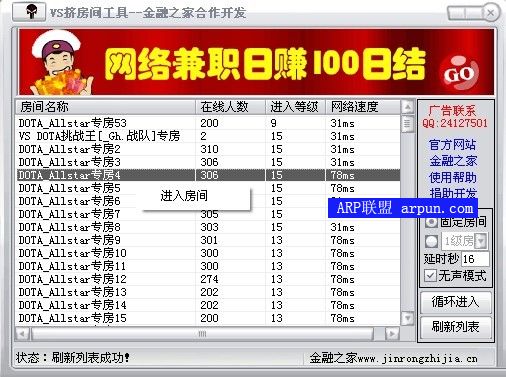
Task: Select row DOTA_Allstar专房8
Action: click(208, 227)
